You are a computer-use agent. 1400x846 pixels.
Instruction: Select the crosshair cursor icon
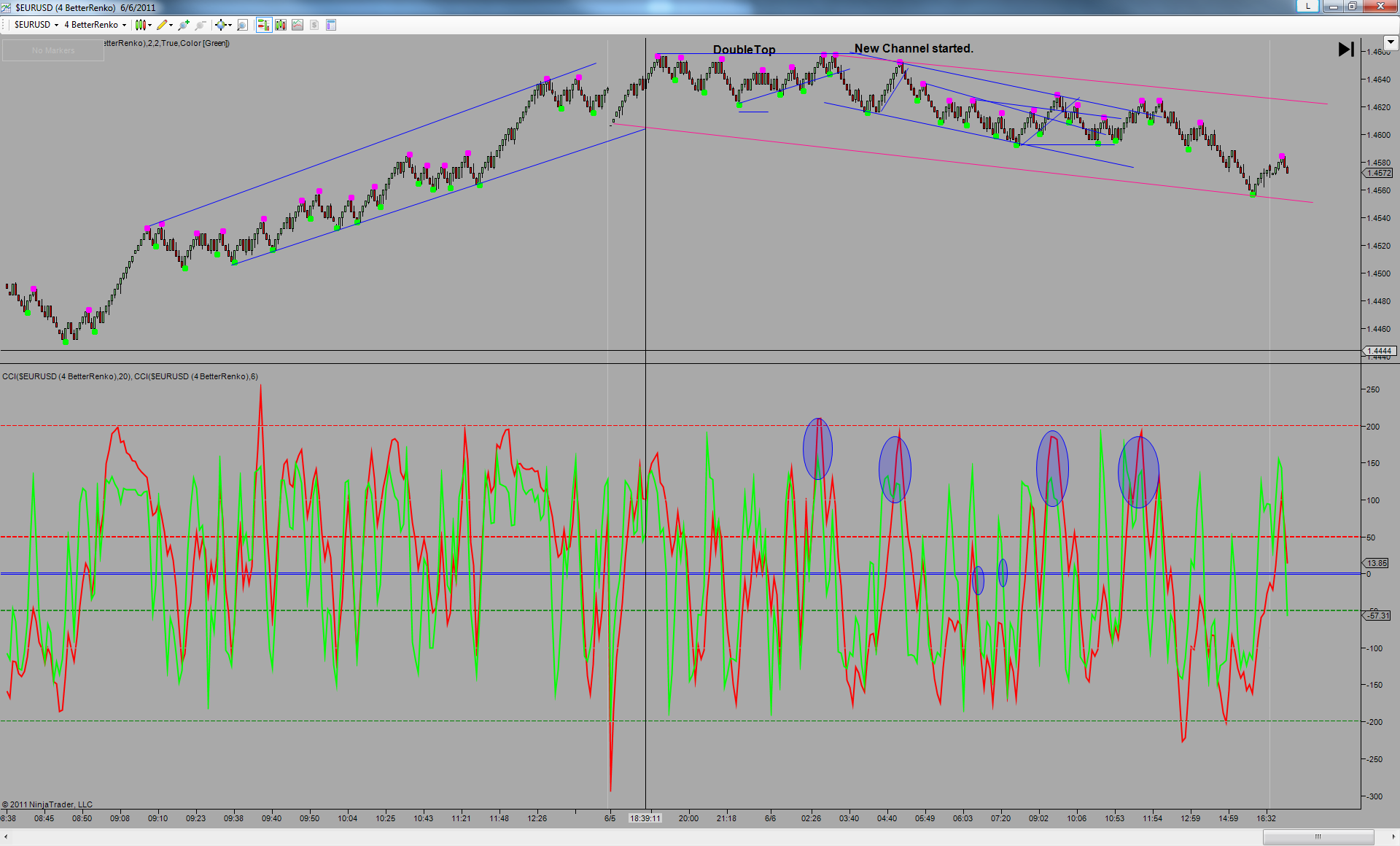click(x=220, y=25)
